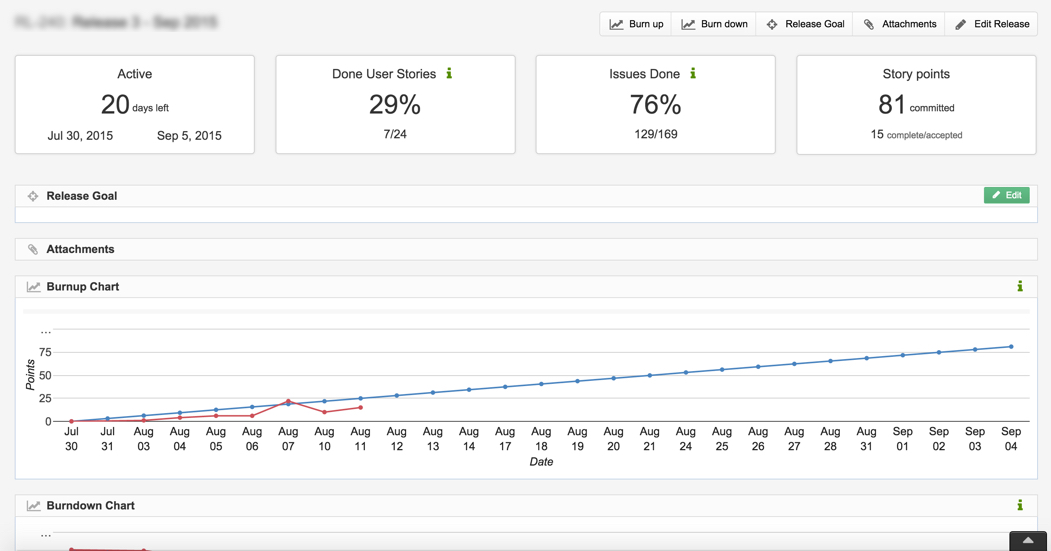The image size is (1051, 551).
Task: Click the chart icon beside Burndown Chart
Action: pos(33,506)
